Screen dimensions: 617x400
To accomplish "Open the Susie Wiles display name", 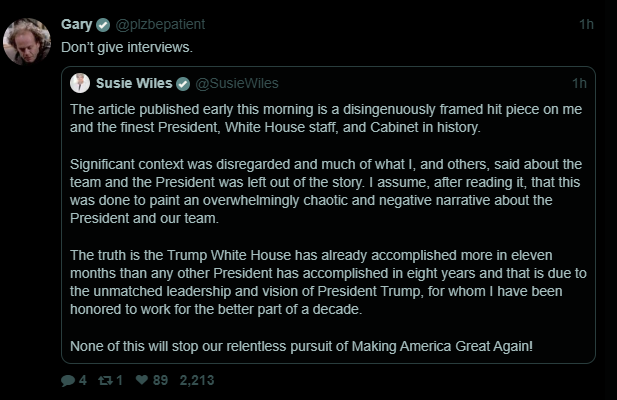I will pyautogui.click(x=135, y=83).
